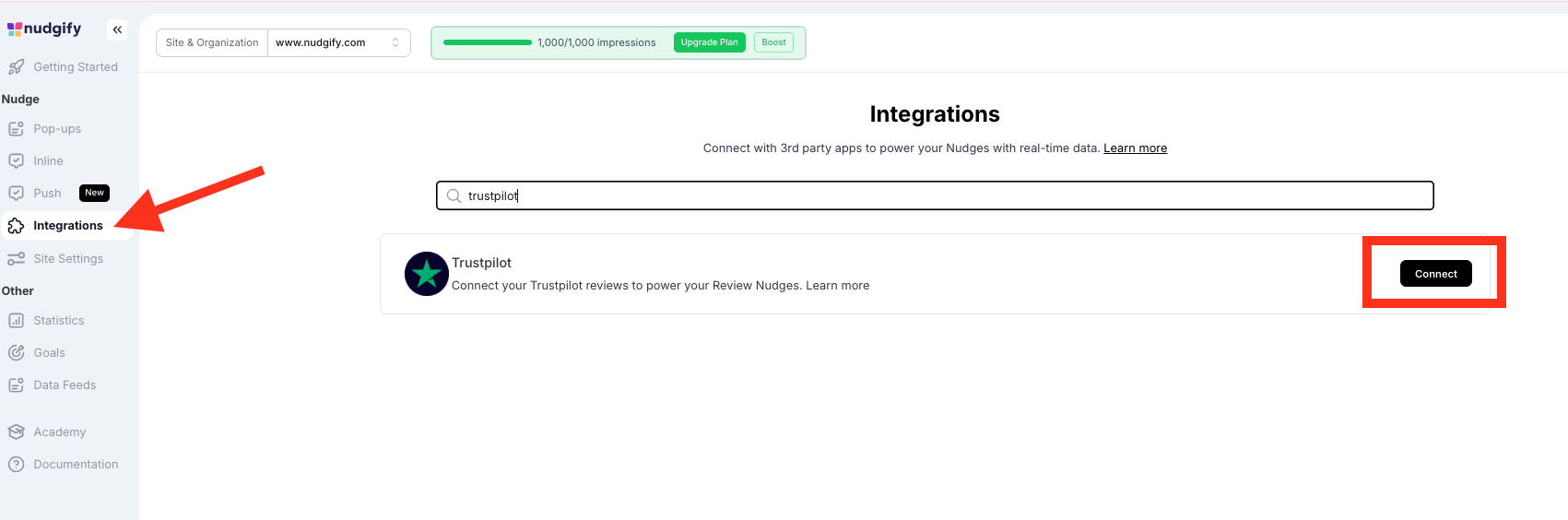Click the Inline sidebar icon
The width and height of the screenshot is (1568, 520).
click(16, 160)
